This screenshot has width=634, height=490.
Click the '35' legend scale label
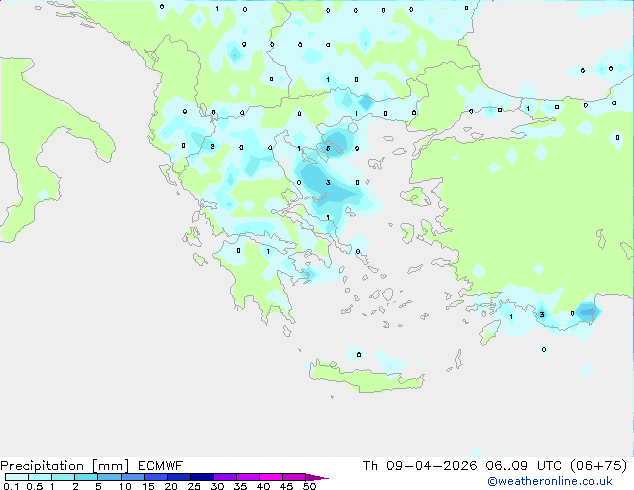coord(240,486)
